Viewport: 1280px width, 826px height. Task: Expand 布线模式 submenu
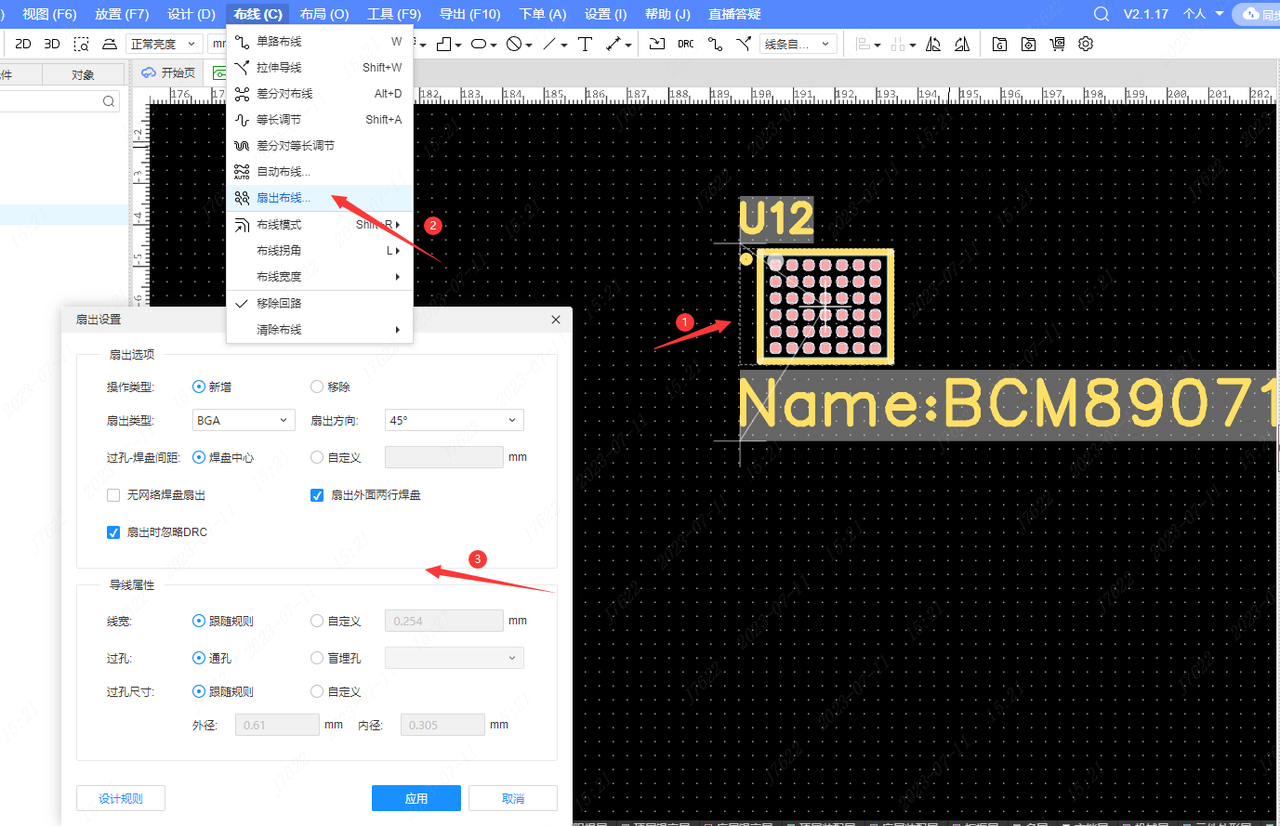[320, 224]
